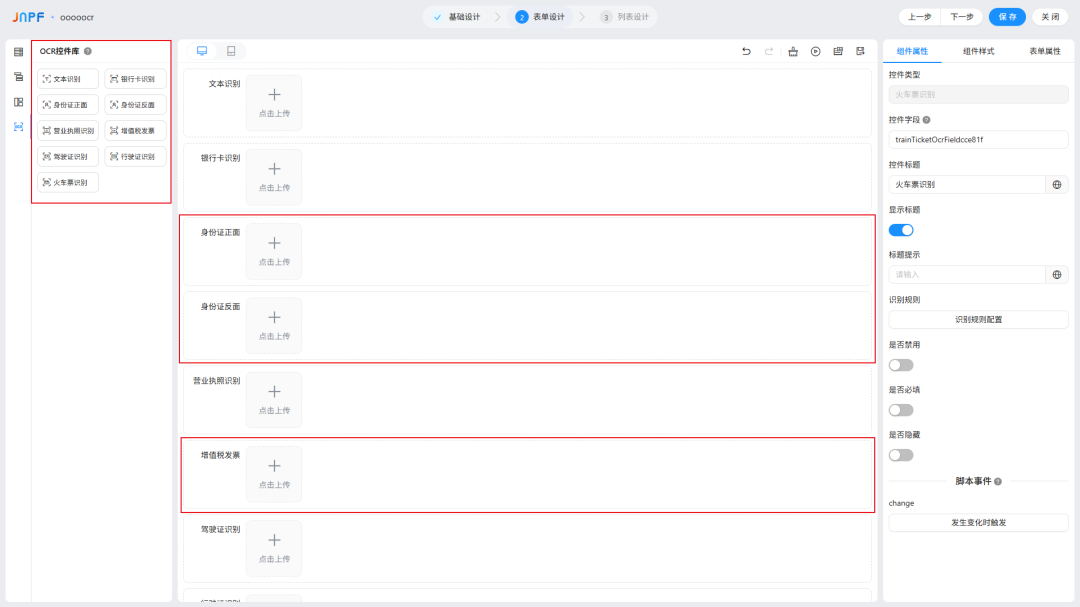Save the form with 保存 button
The width and height of the screenshot is (1080, 607).
pyautogui.click(x=1007, y=17)
